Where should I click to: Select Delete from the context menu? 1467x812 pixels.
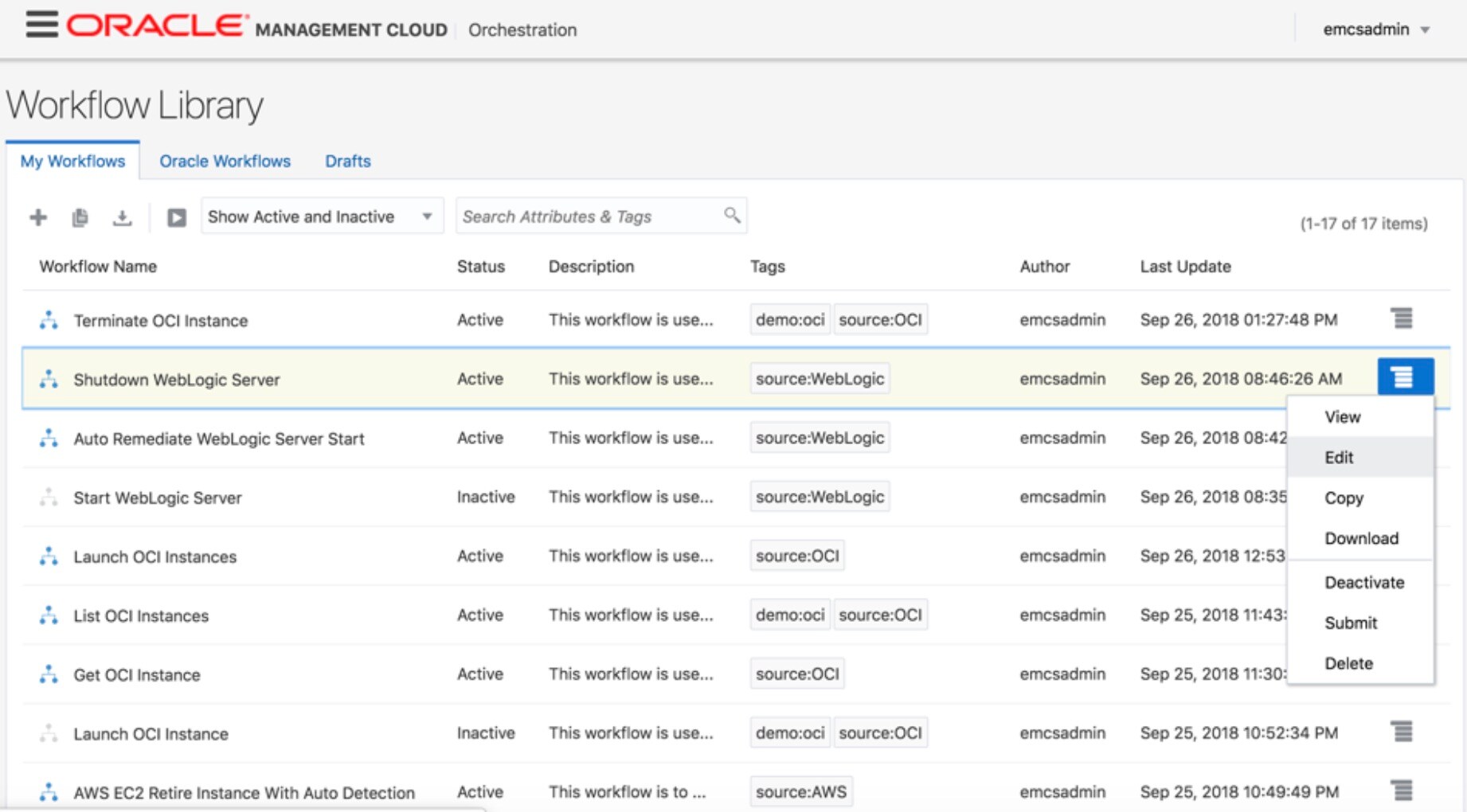coord(1348,664)
